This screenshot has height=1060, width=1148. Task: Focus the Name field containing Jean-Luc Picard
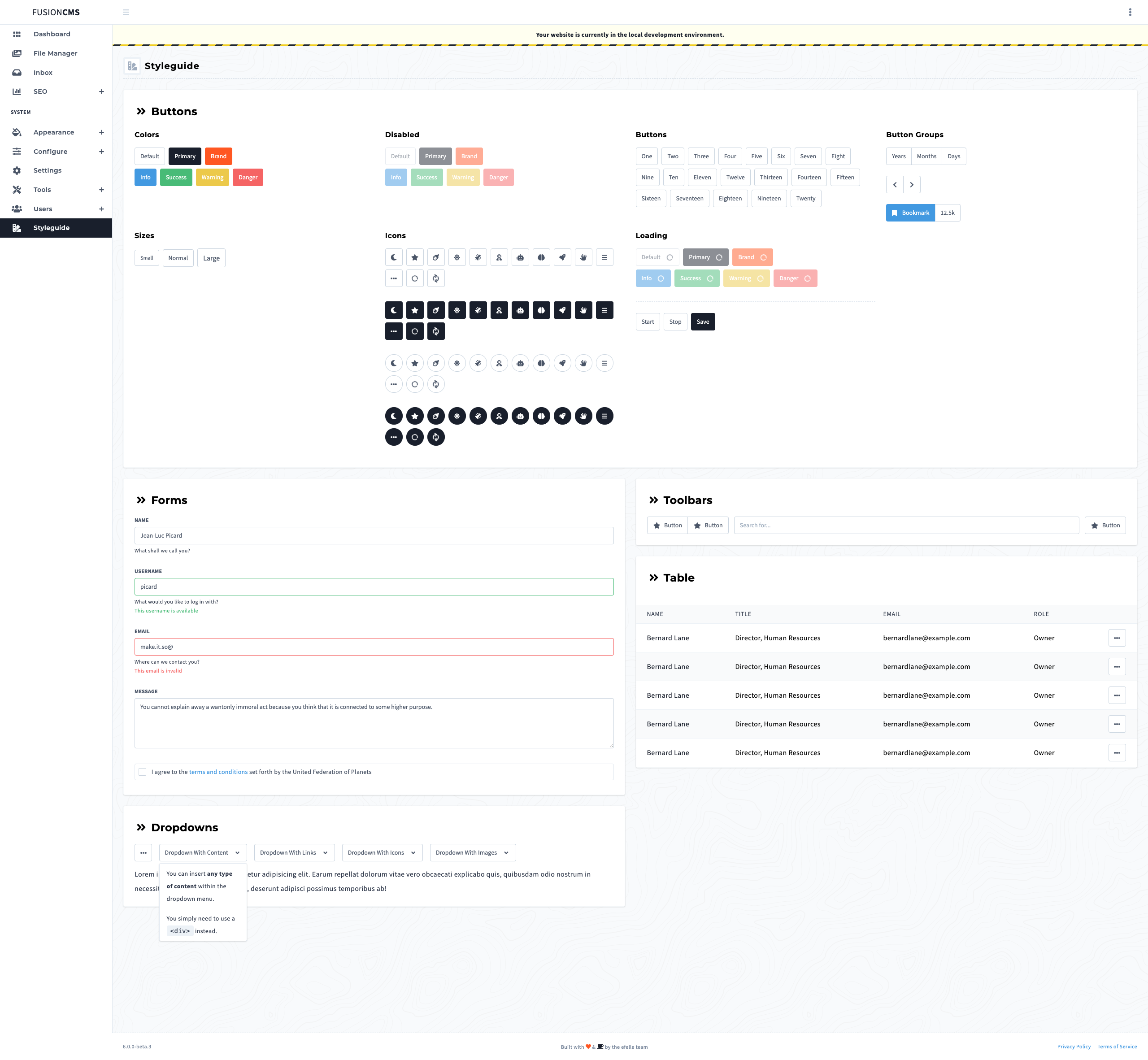point(374,536)
